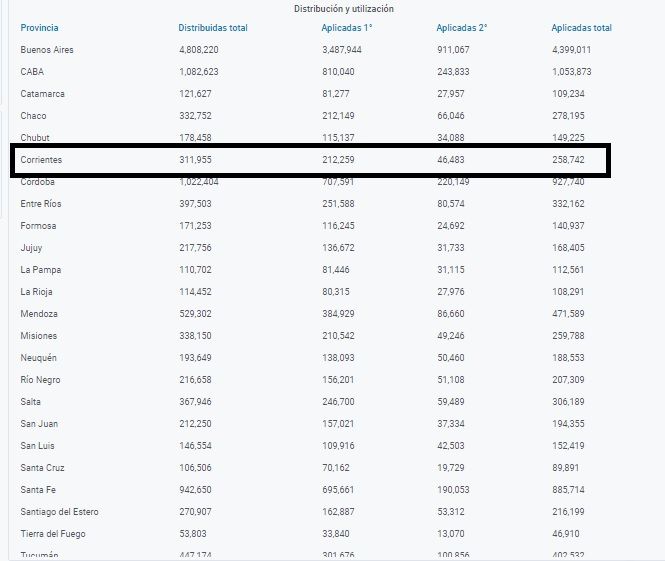
Task: Select the highlighted Corrientes province name
Action: (41, 160)
